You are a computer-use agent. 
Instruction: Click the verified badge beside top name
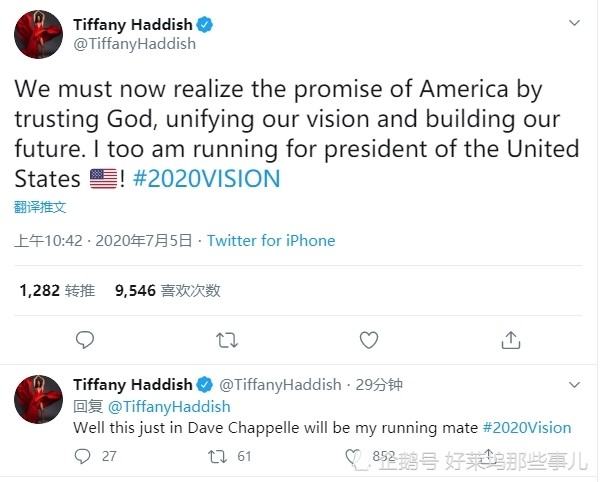[x=205, y=25]
